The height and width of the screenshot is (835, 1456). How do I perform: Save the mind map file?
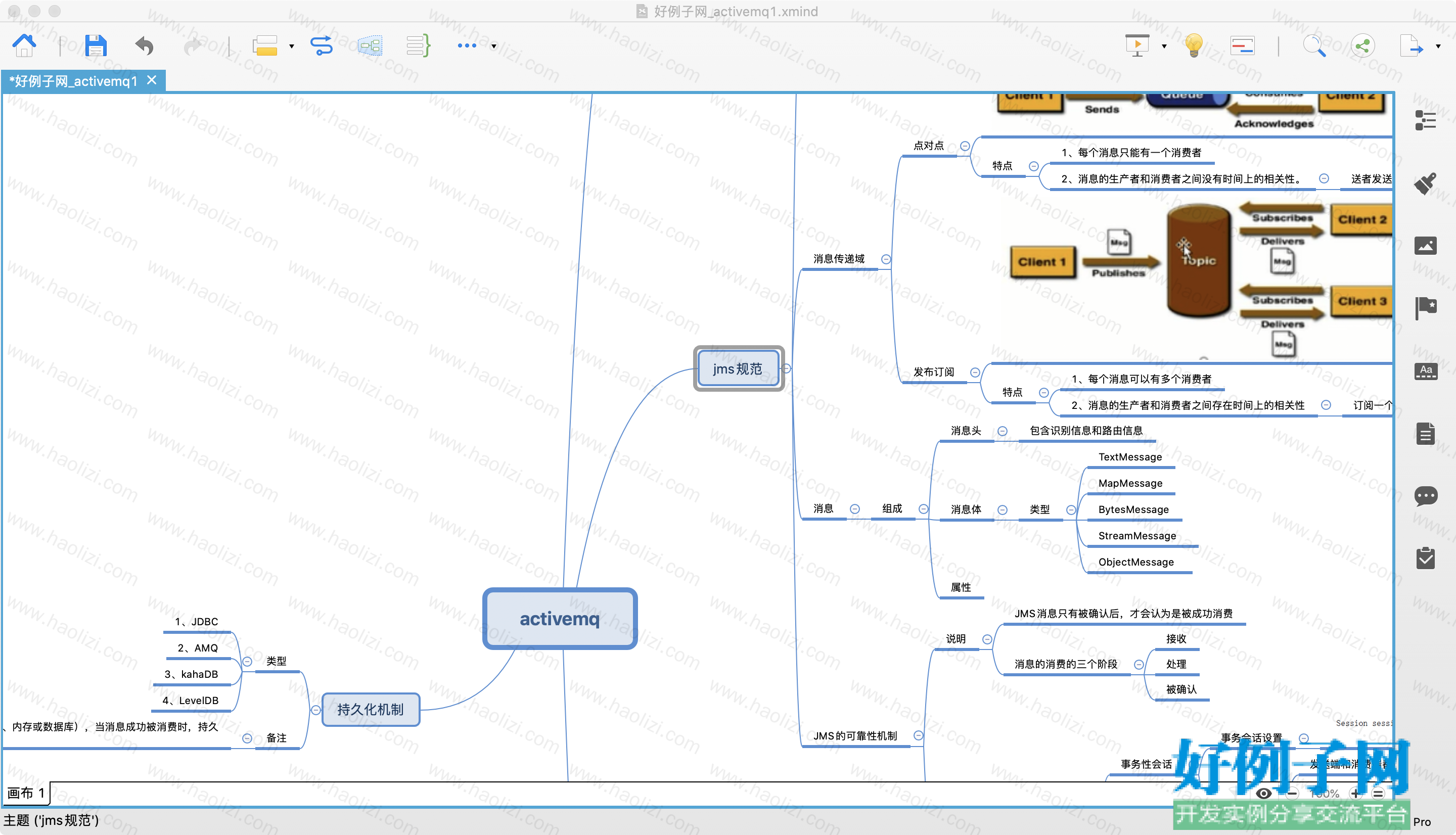tap(96, 45)
